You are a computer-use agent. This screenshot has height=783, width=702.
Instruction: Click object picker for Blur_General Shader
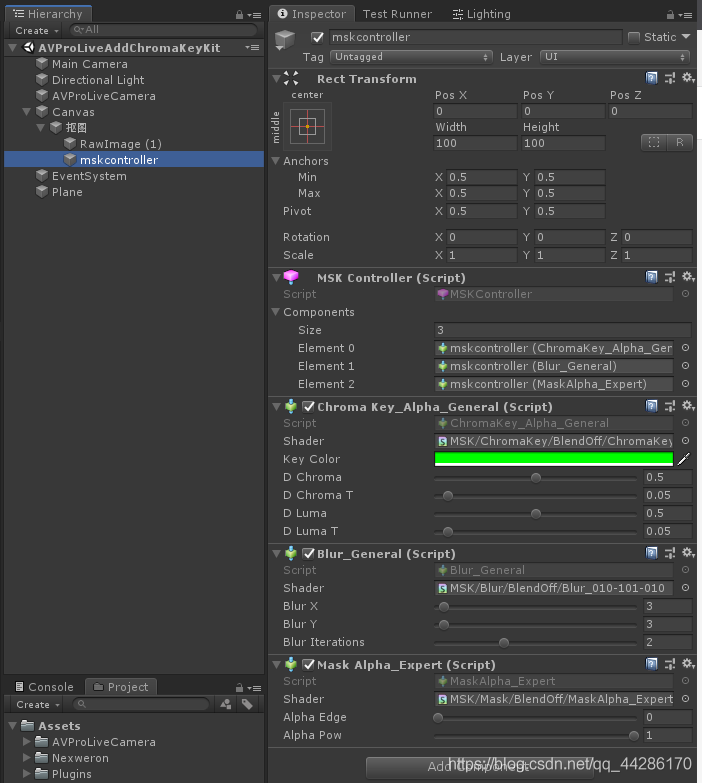tap(686, 588)
